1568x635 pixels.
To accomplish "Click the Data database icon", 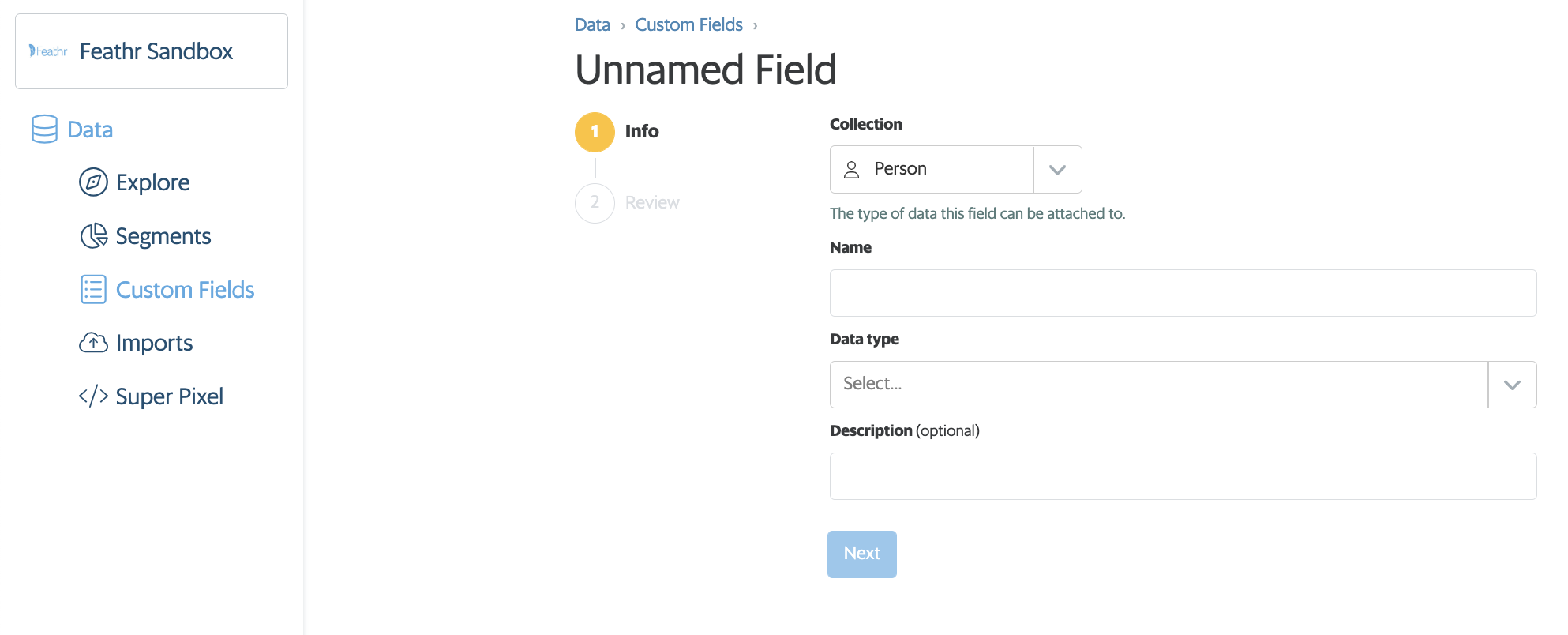I will tap(44, 130).
